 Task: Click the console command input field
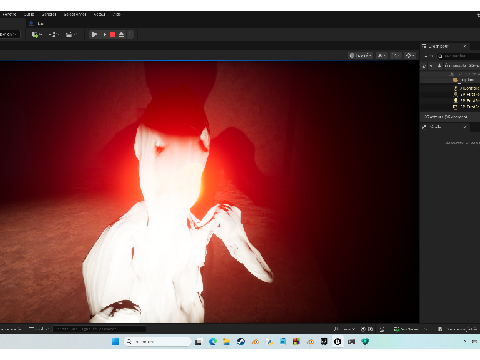[99, 329]
